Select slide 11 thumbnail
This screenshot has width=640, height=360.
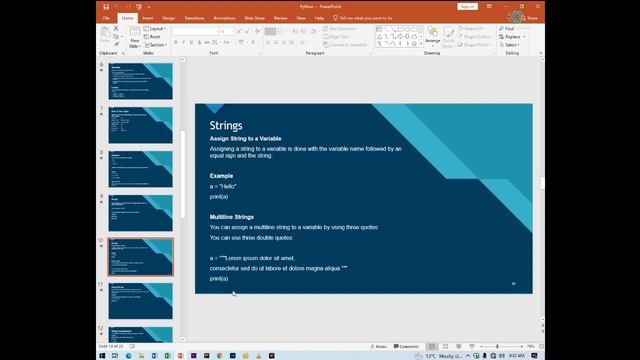click(x=140, y=301)
